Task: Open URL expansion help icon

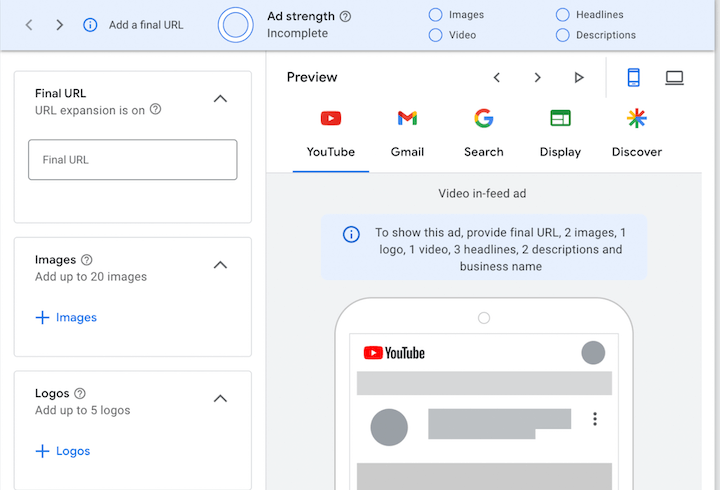Action: pos(156,109)
